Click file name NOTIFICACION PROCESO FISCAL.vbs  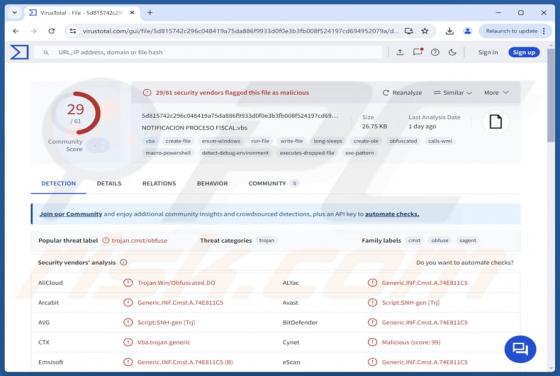pos(194,127)
